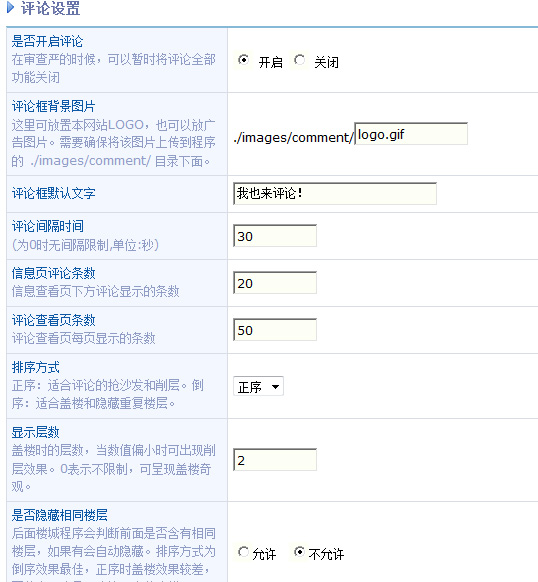Screen dimensions: 538x582
Task: Click the dropdown arrow next to 正序
Action: click(x=275, y=387)
